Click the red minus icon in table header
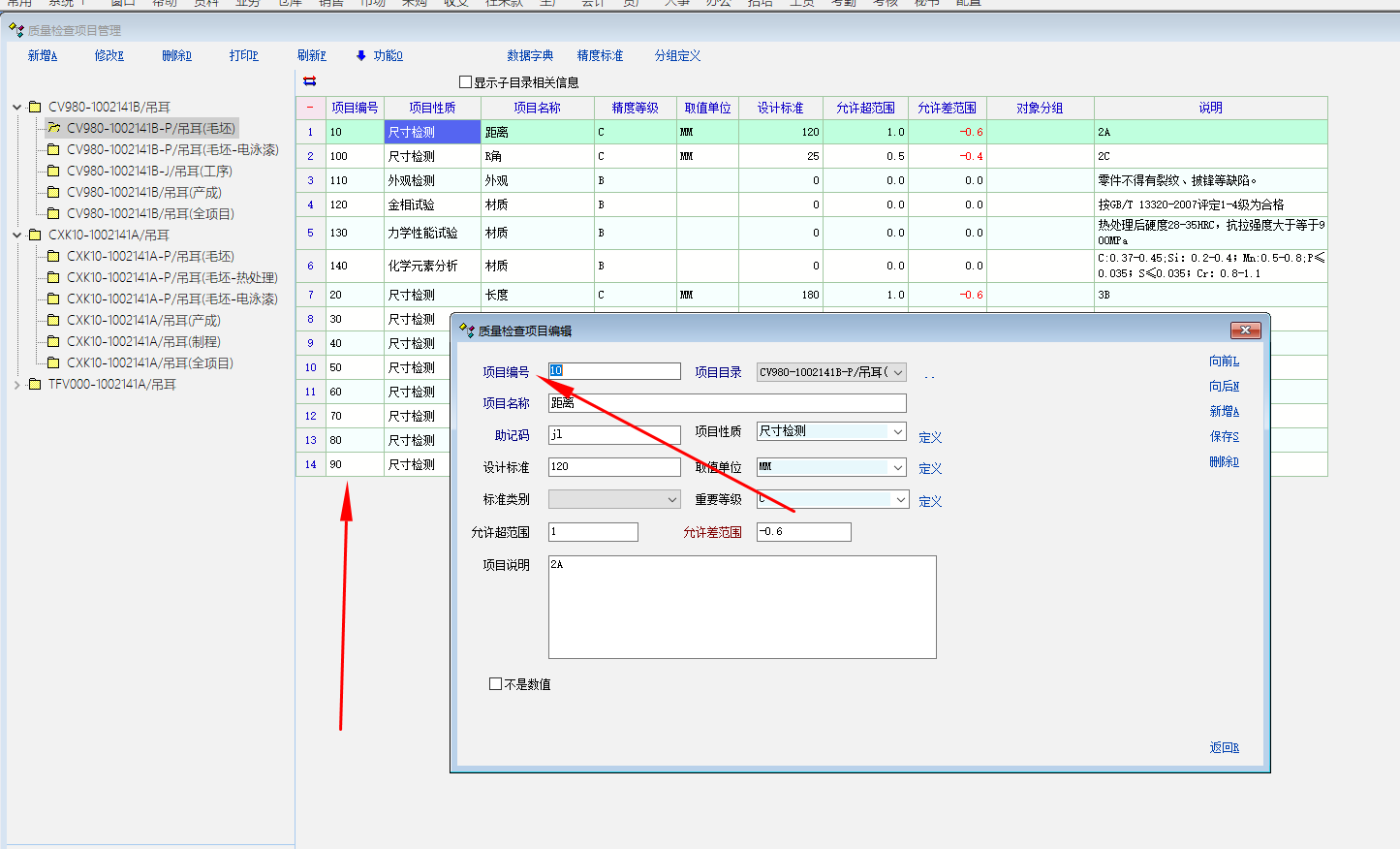 [x=310, y=108]
